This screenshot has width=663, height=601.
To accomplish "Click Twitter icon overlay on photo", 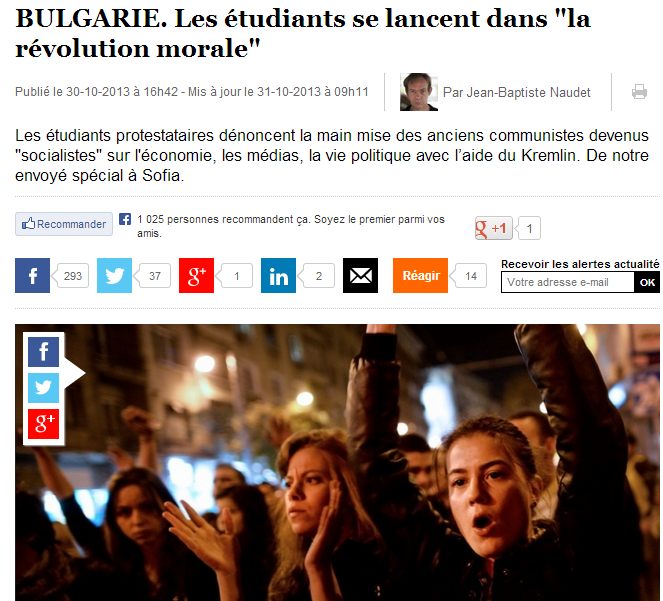I will pyautogui.click(x=44, y=388).
